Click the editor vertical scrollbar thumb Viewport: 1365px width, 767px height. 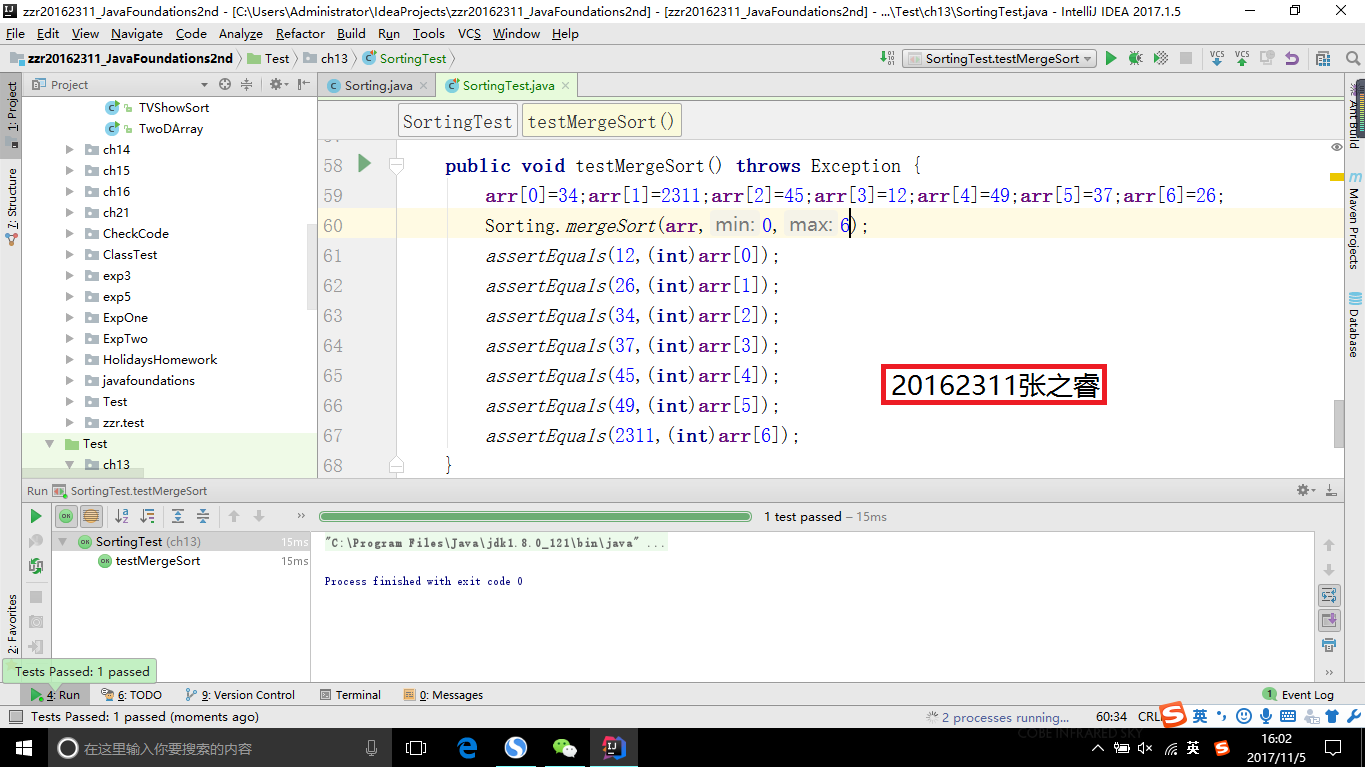[x=1339, y=424]
